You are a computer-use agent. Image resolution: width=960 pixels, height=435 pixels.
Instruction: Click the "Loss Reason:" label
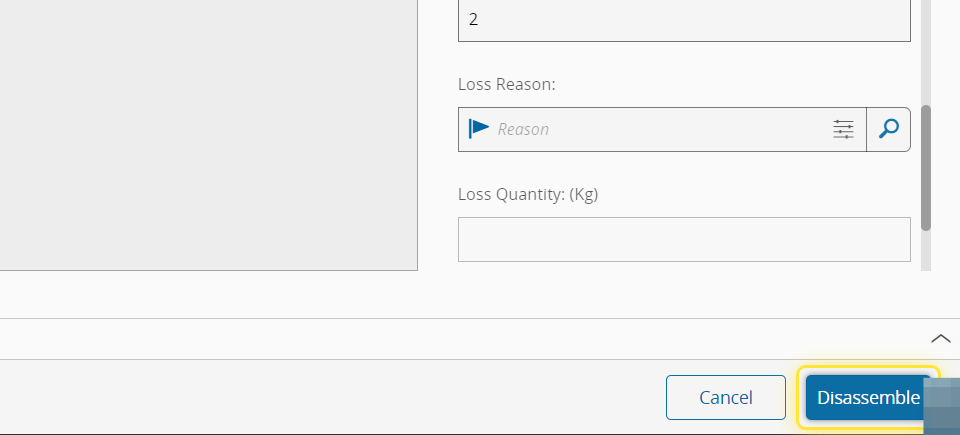(x=506, y=84)
